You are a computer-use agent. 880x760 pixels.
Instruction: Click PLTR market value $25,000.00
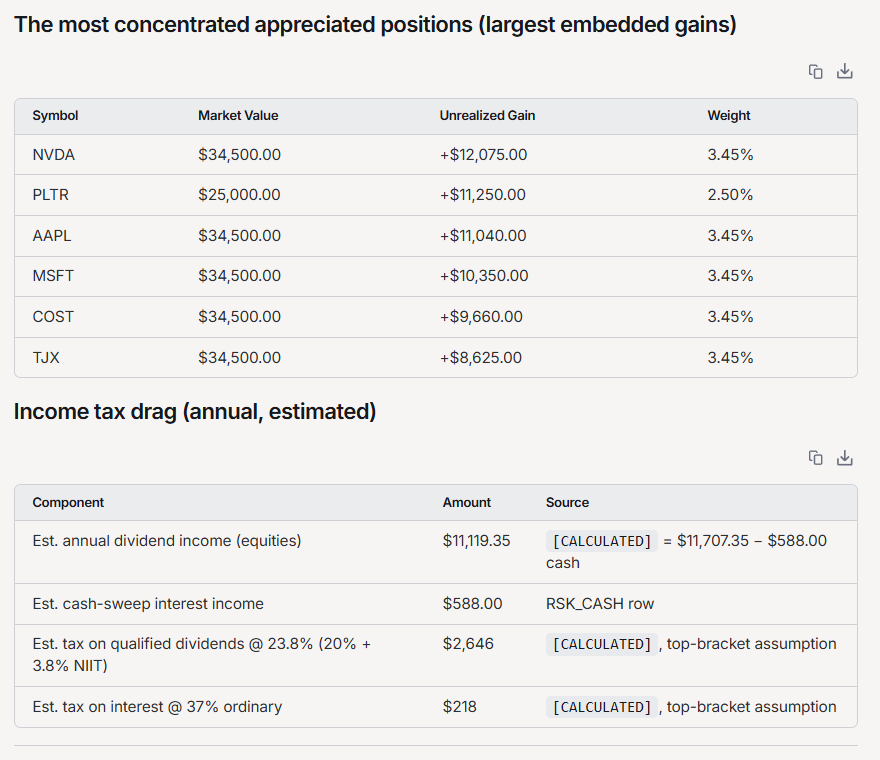tap(239, 195)
